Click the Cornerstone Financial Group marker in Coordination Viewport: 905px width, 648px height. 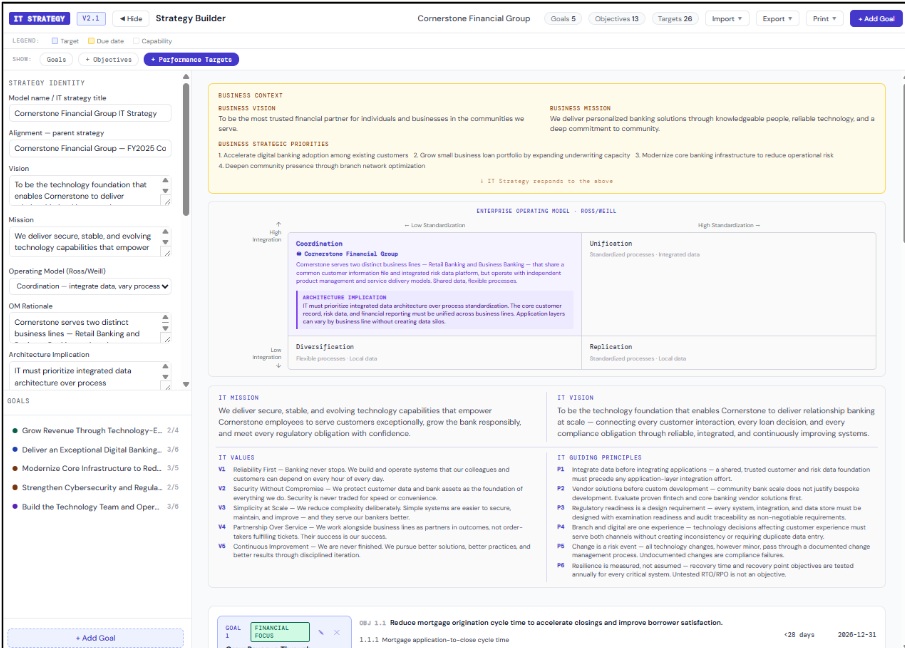tap(347, 254)
